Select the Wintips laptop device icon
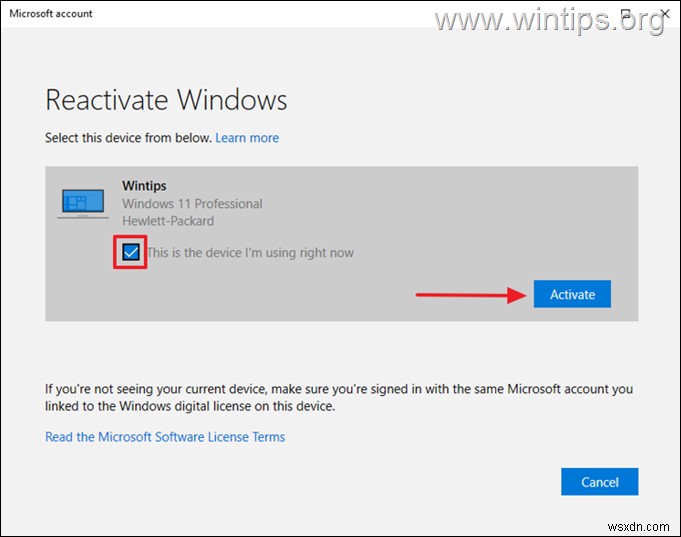 click(83, 203)
